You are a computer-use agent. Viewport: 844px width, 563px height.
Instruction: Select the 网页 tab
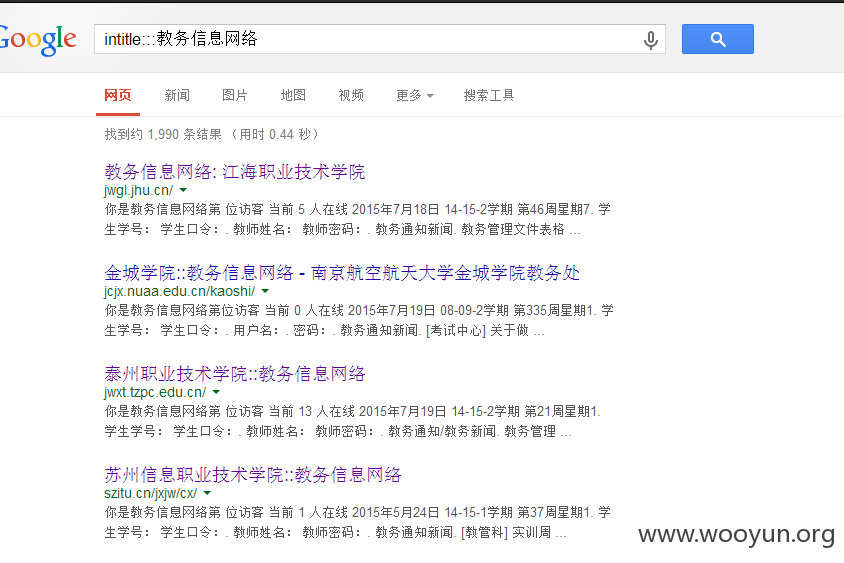118,95
